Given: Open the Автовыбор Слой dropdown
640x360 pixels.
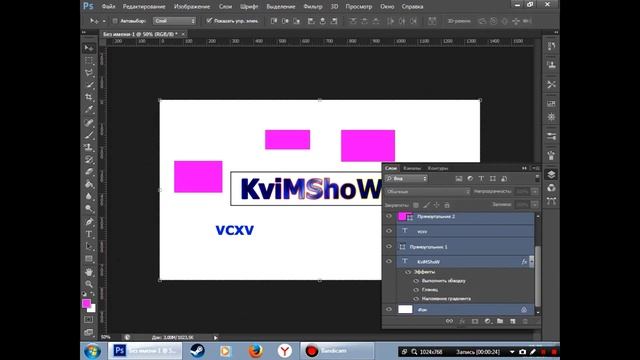Looking at the screenshot, I should (x=174, y=21).
